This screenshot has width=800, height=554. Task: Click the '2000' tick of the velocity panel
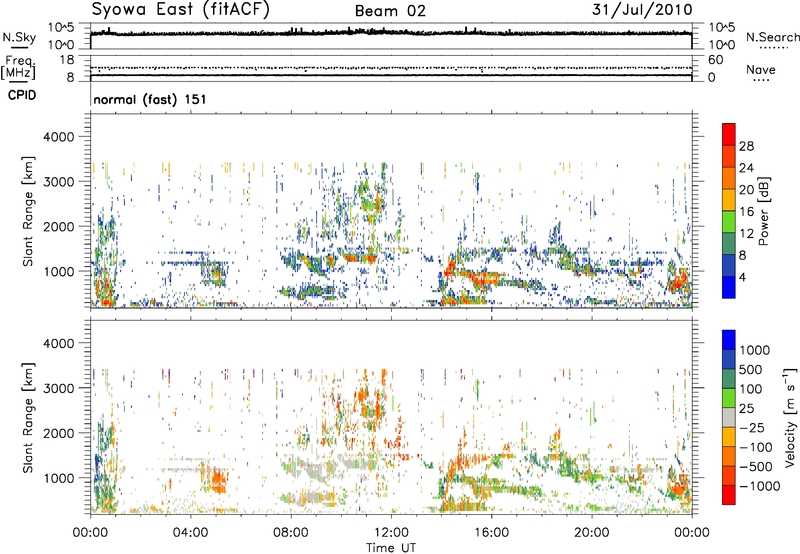tap(58, 433)
